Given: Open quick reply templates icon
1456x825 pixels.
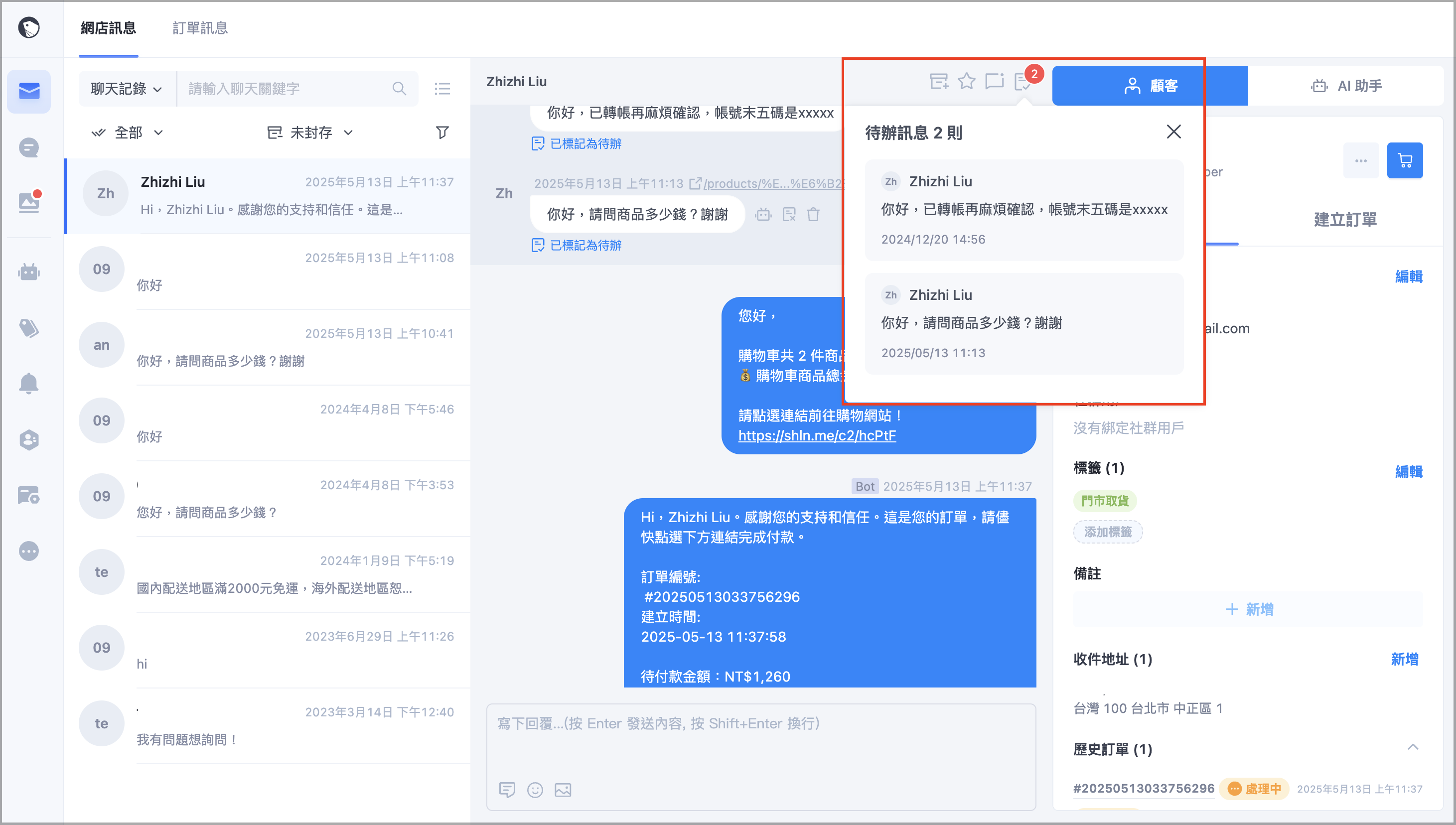Looking at the screenshot, I should tap(507, 789).
